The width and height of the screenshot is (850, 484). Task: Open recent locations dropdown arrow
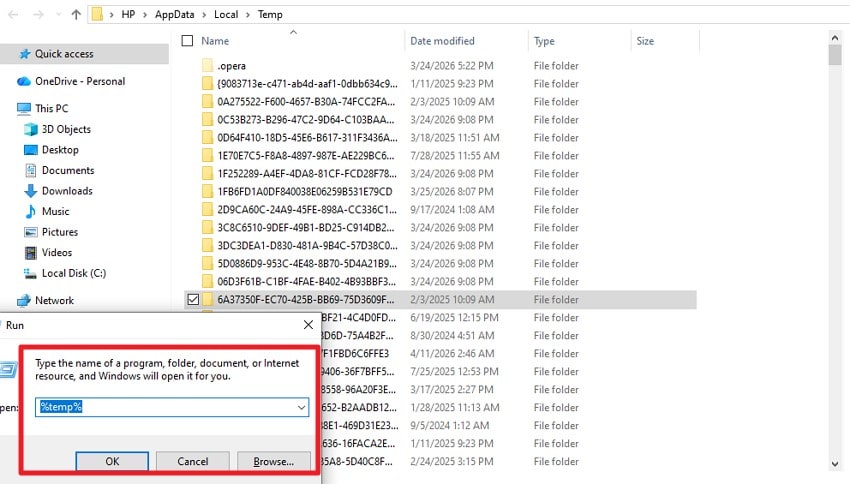pyautogui.click(x=59, y=15)
